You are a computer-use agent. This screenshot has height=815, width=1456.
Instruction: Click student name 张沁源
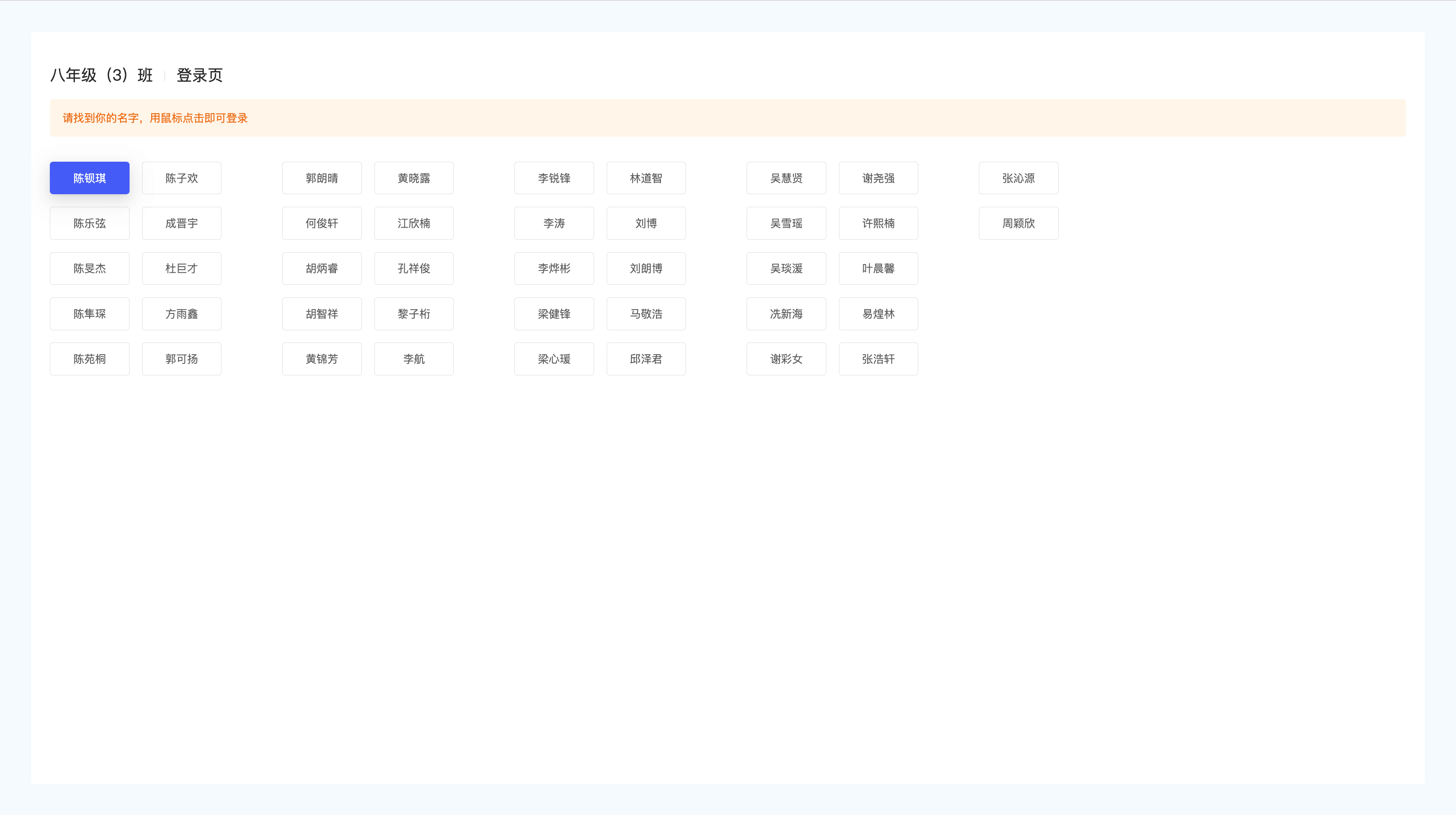pos(1018,178)
